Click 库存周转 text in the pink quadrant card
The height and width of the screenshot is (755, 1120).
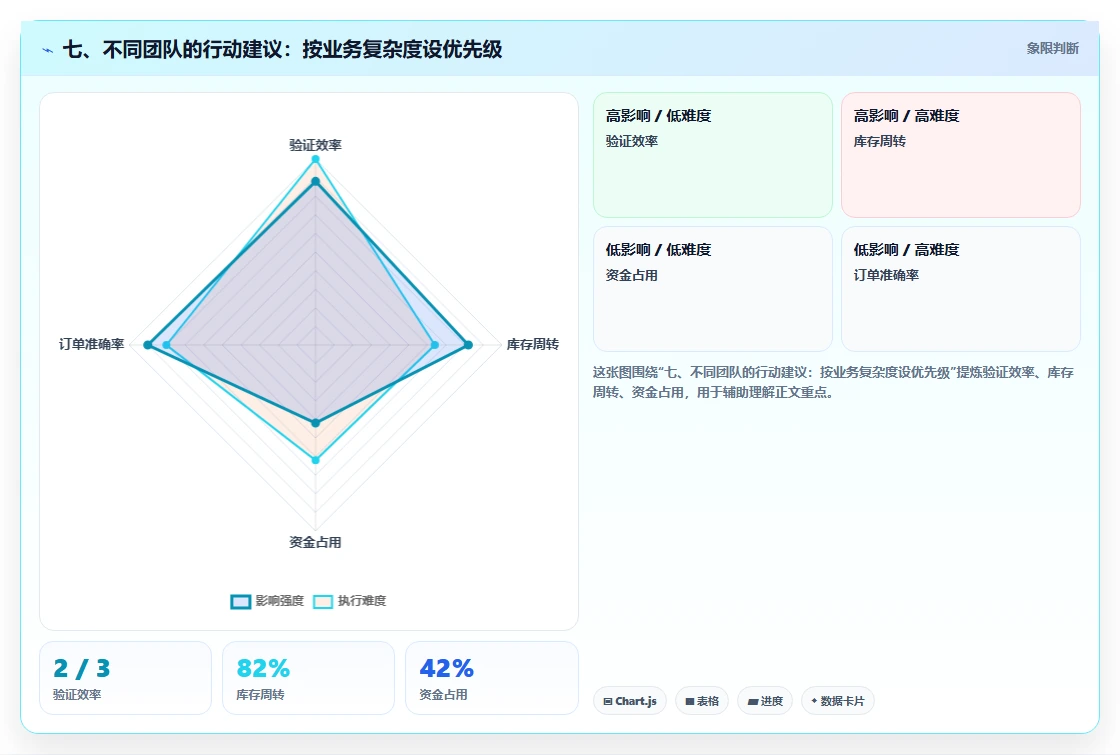[x=879, y=141]
